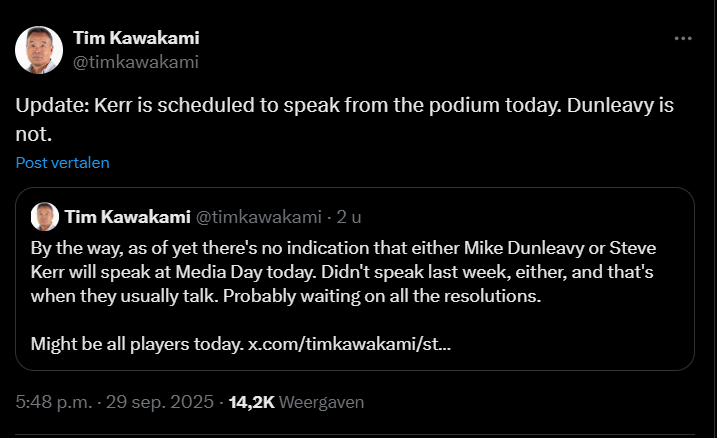Click the Weergaven label
The image size is (717, 438).
tap(321, 403)
